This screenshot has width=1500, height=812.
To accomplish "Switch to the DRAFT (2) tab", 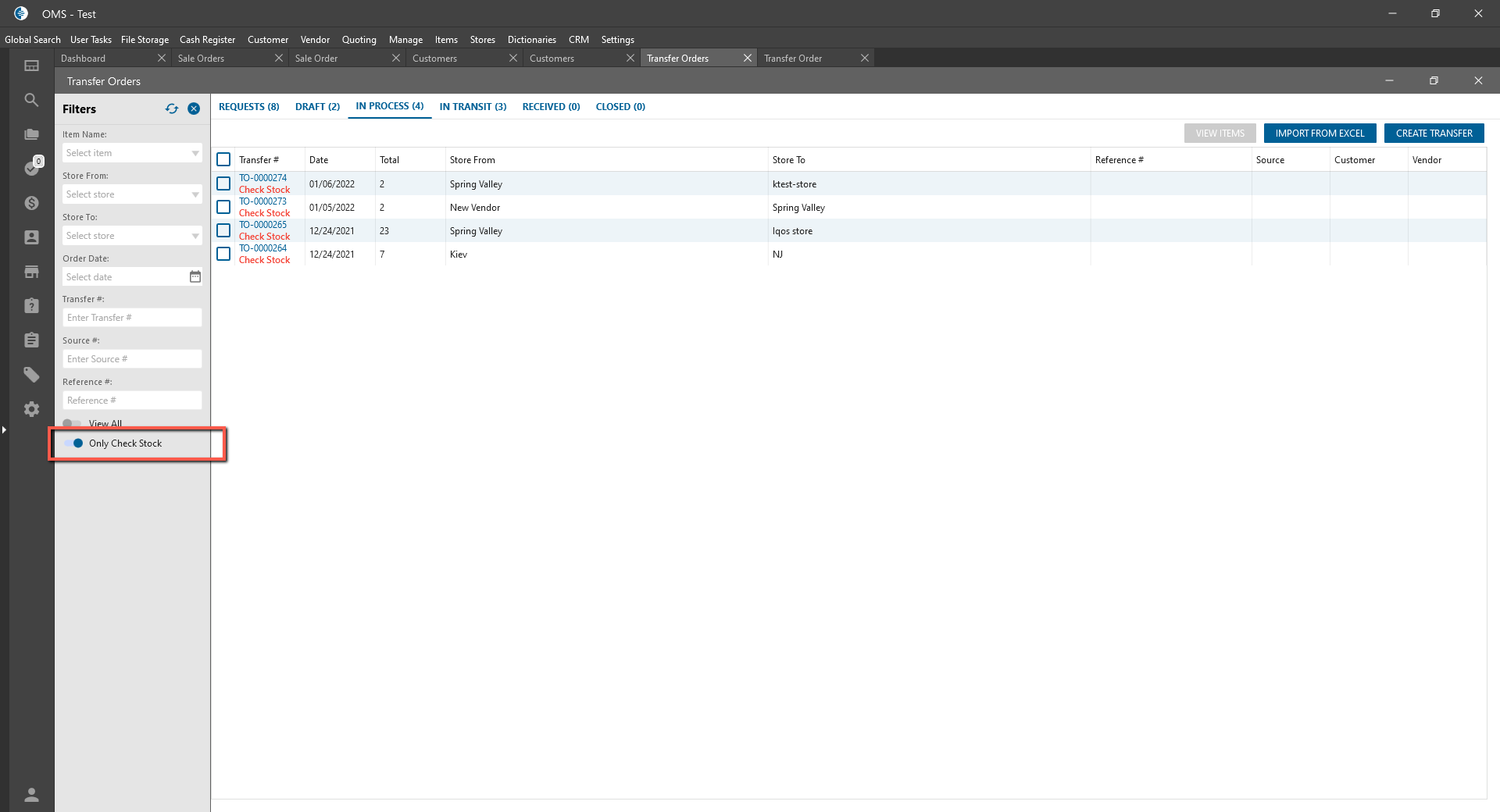I will [317, 107].
